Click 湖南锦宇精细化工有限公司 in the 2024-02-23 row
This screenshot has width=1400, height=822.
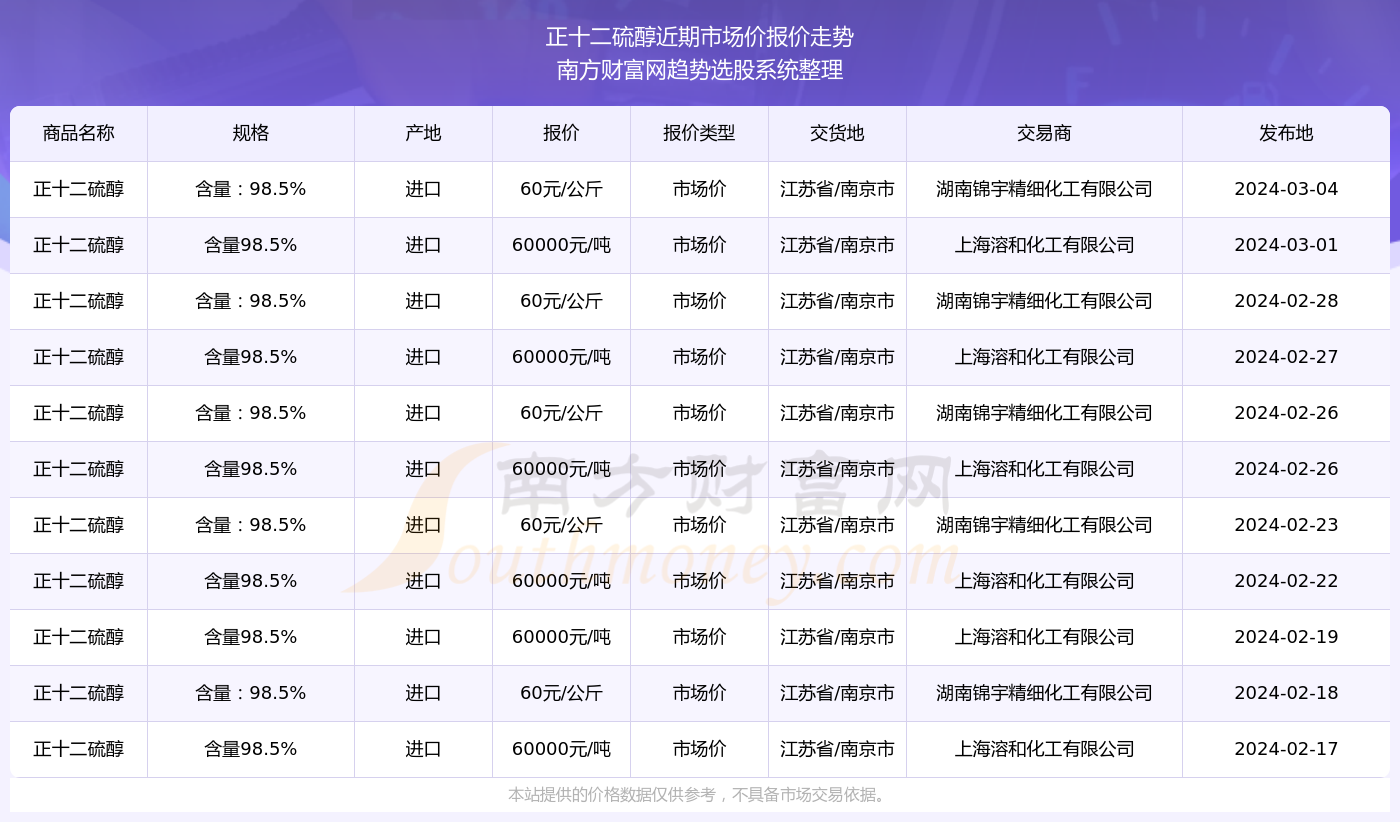[x=1044, y=525]
